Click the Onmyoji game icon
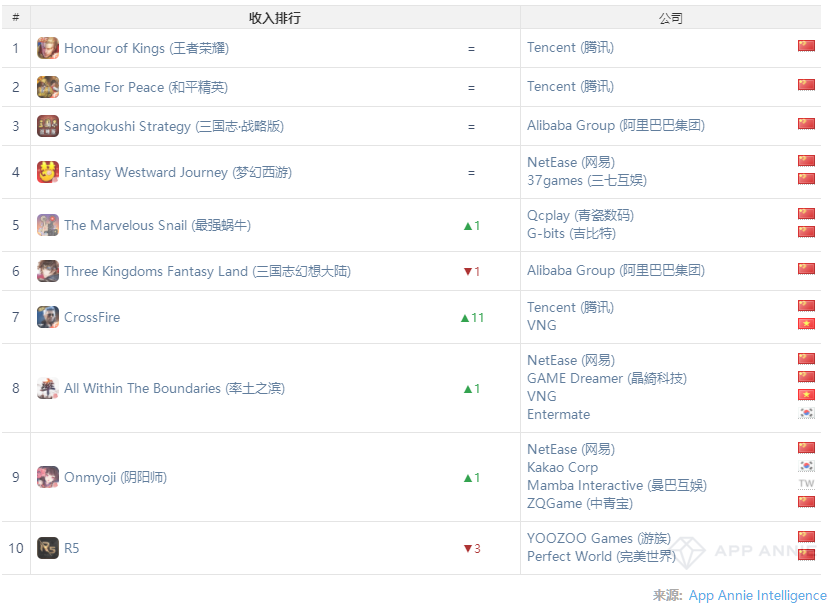This screenshot has width=838, height=614. tap(48, 477)
